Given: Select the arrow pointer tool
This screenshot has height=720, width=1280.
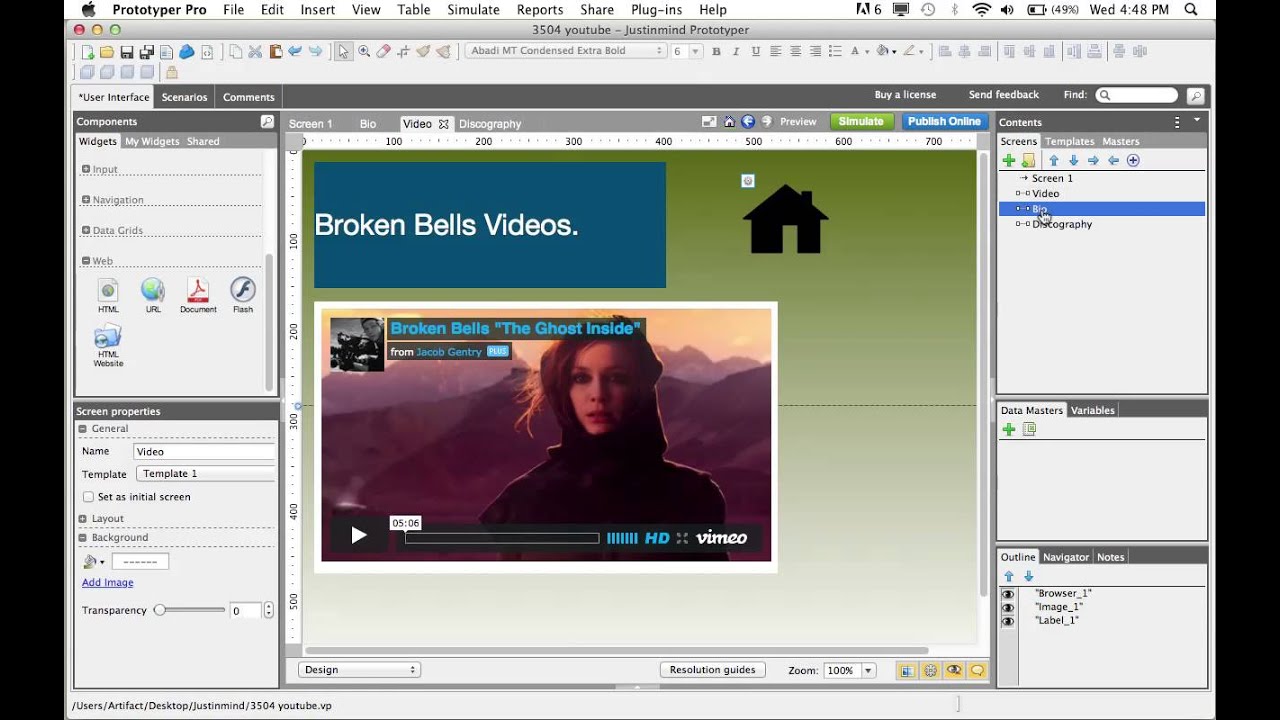Looking at the screenshot, I should (x=344, y=51).
